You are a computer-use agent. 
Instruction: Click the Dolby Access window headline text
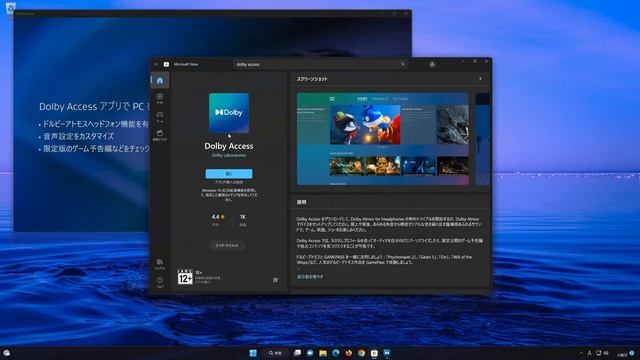(x=94, y=107)
